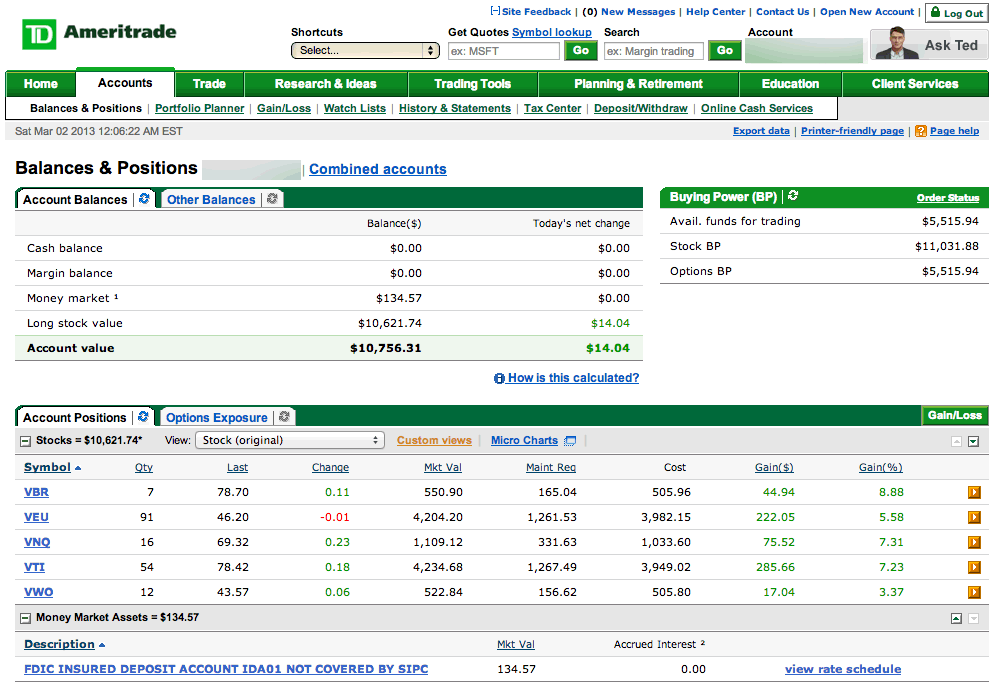The image size is (1005, 697).
Task: Open Planning & Retirement tab
Action: (x=638, y=84)
